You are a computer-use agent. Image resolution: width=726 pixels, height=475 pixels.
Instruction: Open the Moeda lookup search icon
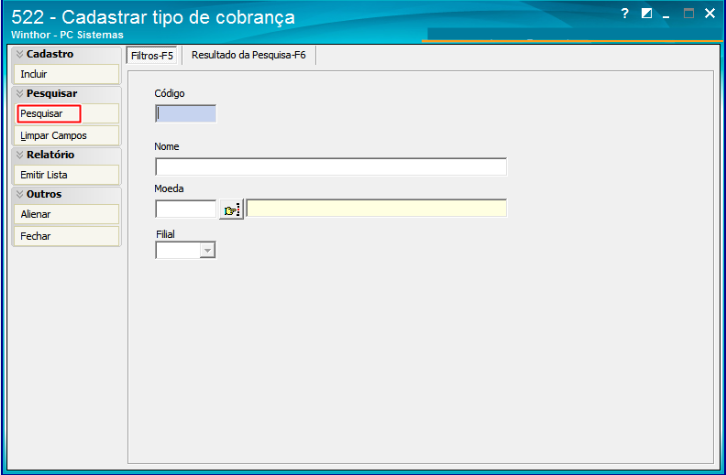point(231,209)
